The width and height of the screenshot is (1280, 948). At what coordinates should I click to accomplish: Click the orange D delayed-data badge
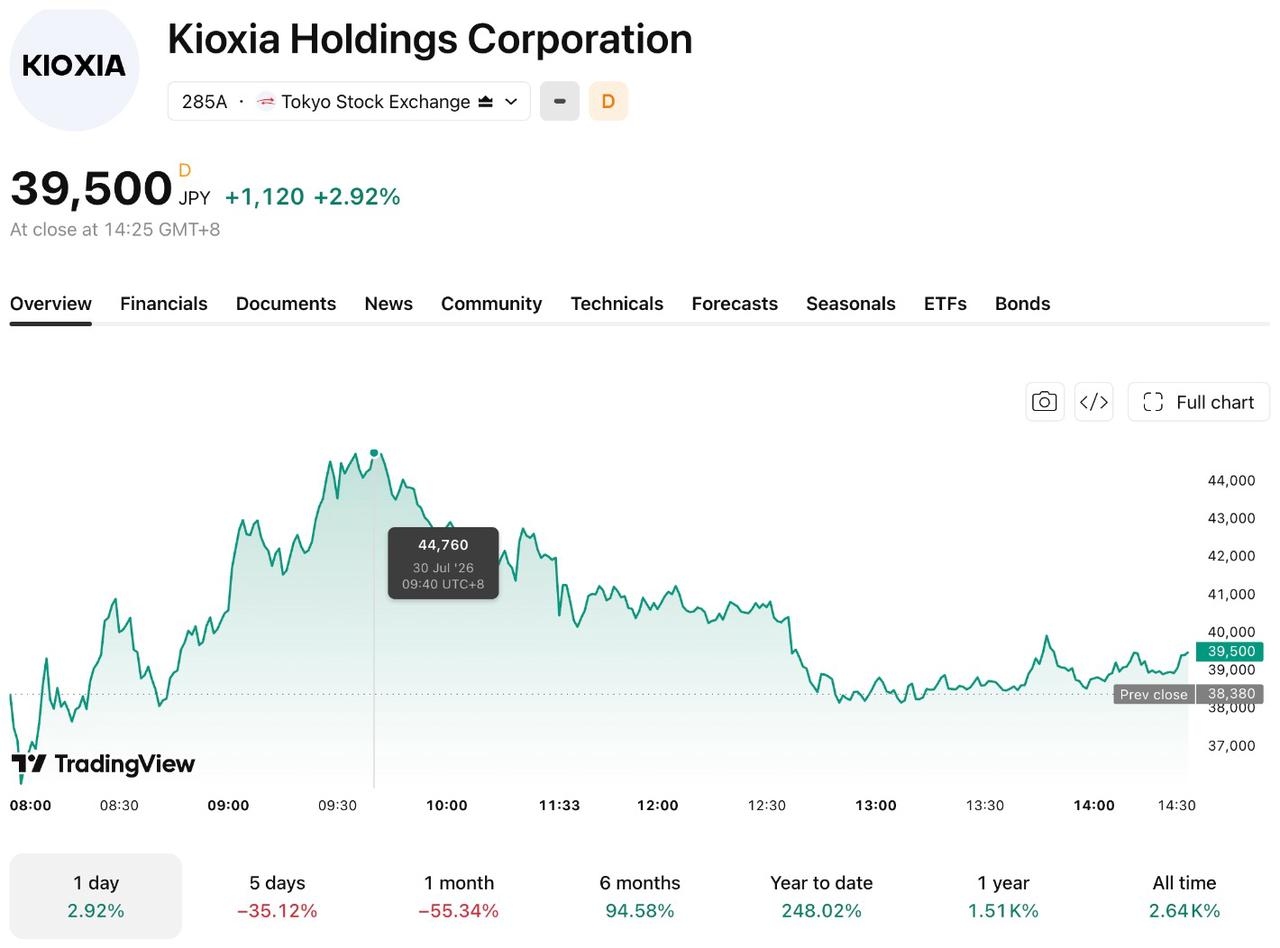608,101
